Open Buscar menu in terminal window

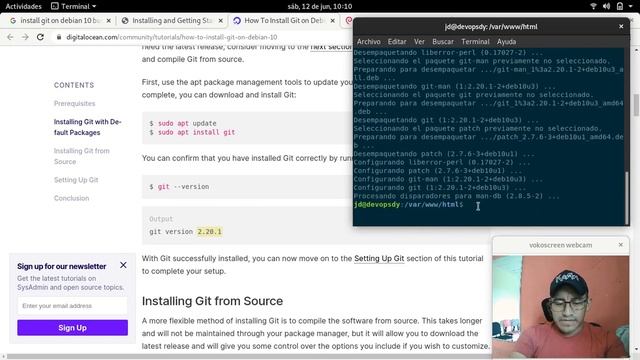(443, 42)
